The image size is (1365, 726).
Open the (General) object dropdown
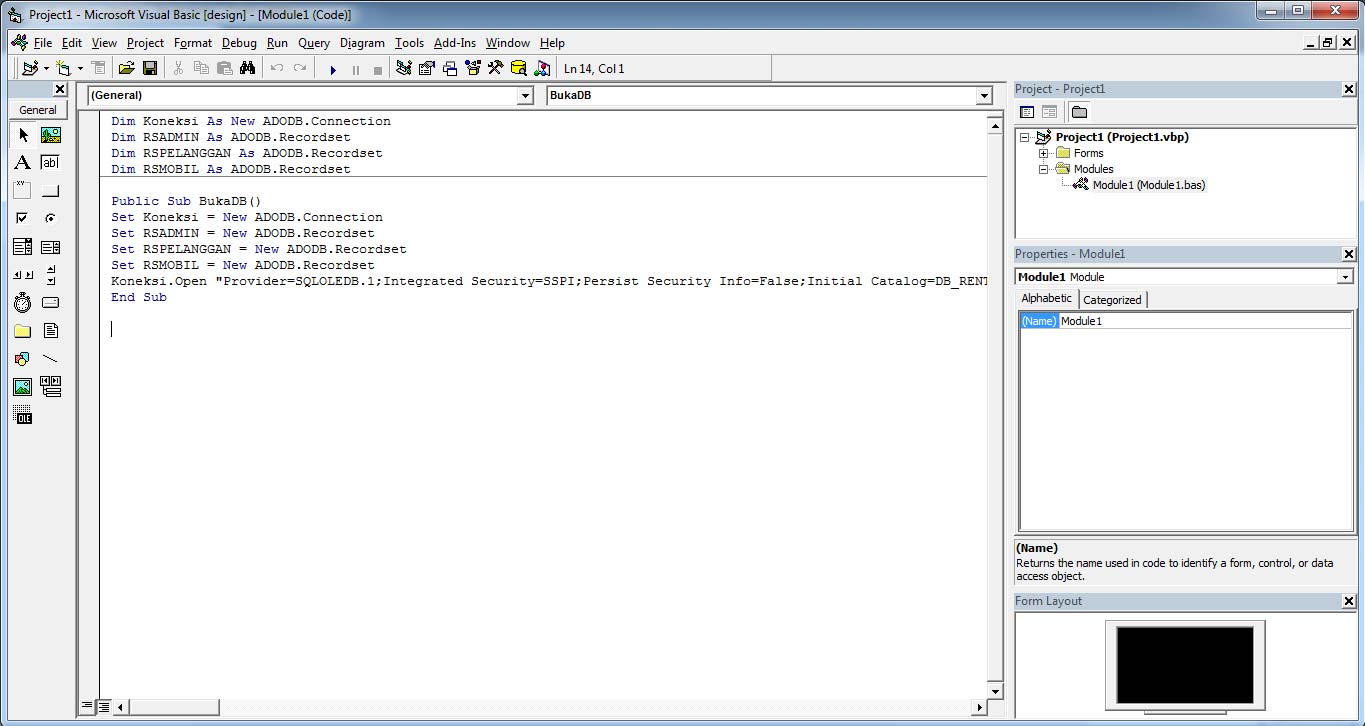click(x=525, y=96)
